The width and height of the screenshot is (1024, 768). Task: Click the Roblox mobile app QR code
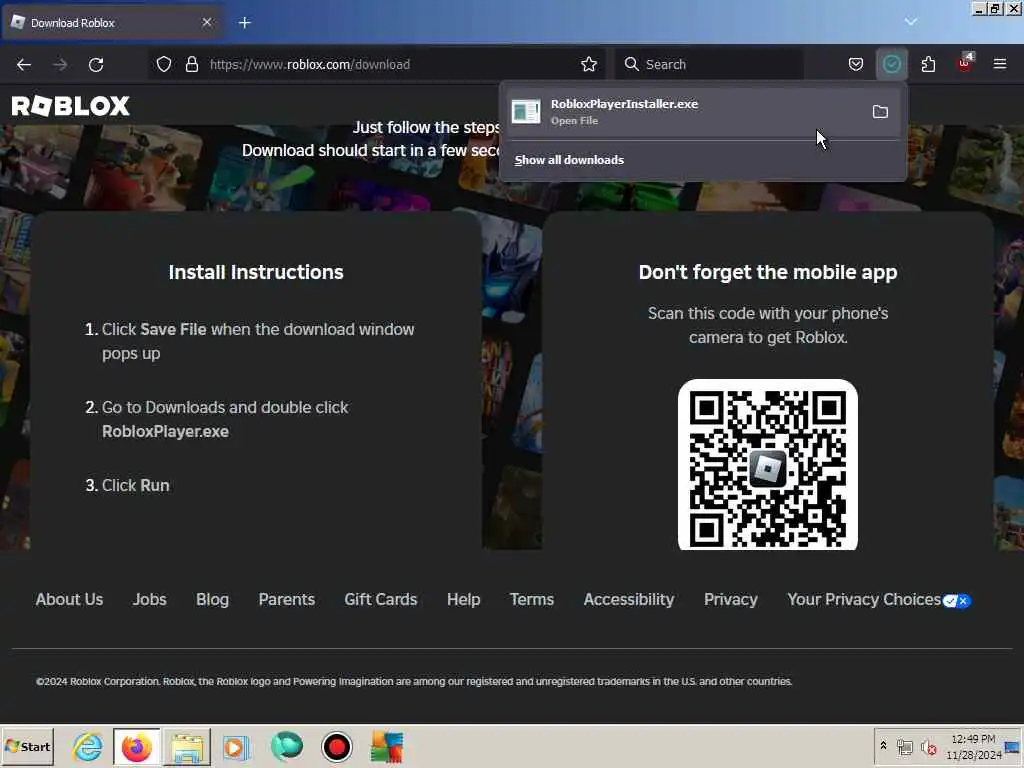(x=767, y=465)
